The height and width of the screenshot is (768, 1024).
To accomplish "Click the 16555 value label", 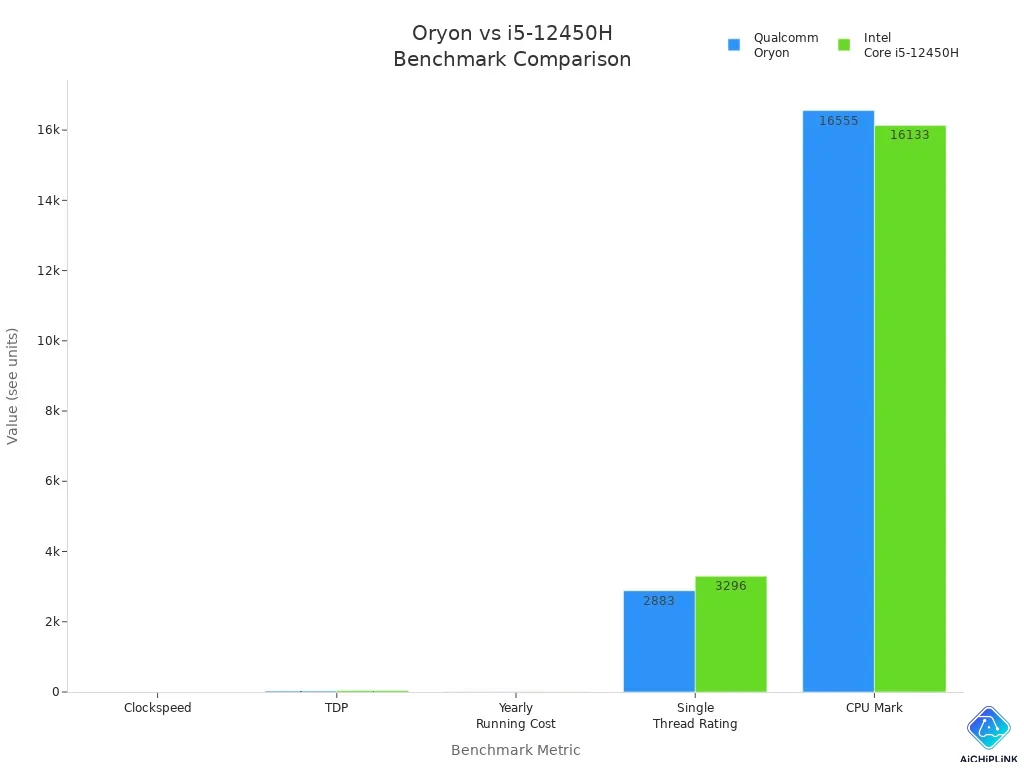I will tap(838, 120).
